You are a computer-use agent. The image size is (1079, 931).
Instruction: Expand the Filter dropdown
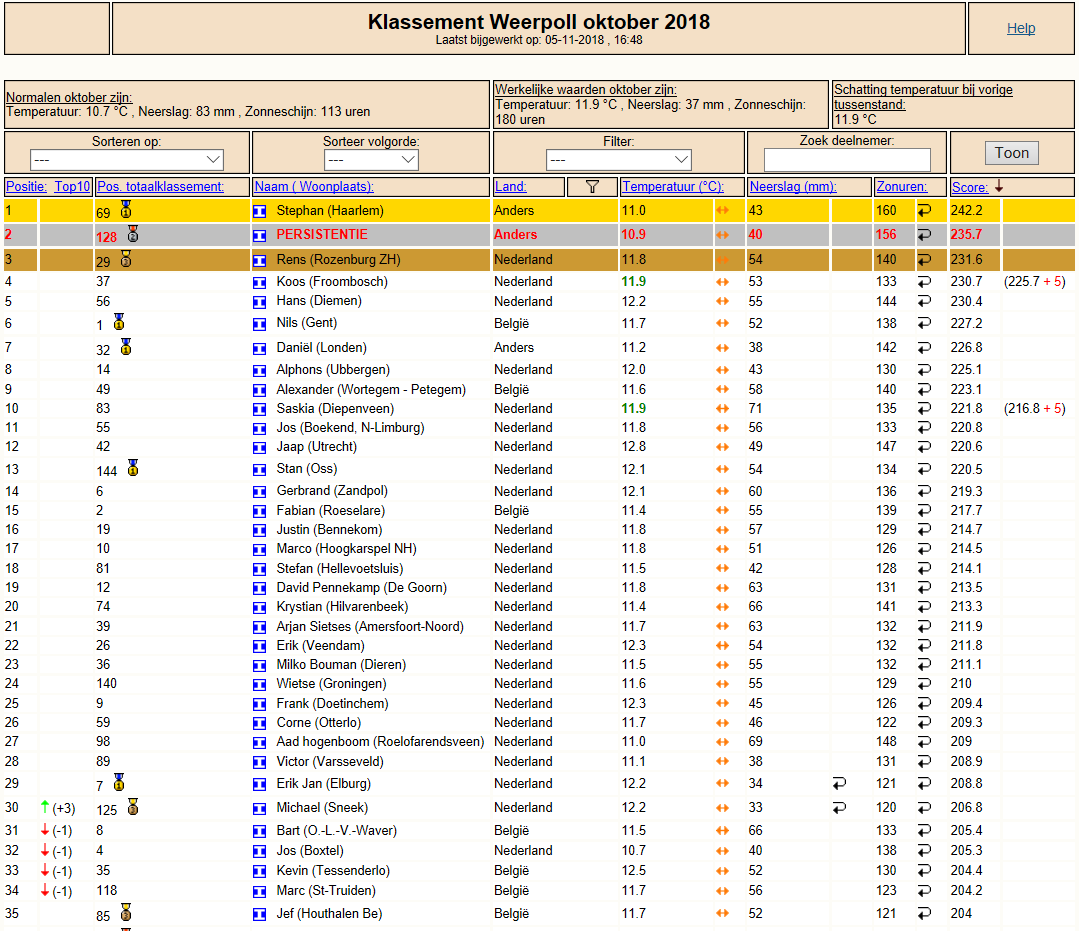click(x=618, y=160)
